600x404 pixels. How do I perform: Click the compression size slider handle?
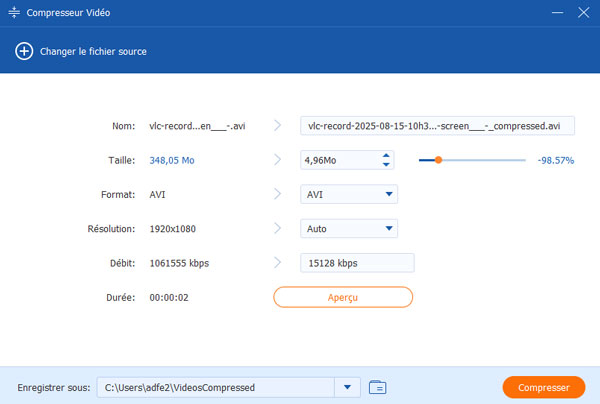pos(439,160)
